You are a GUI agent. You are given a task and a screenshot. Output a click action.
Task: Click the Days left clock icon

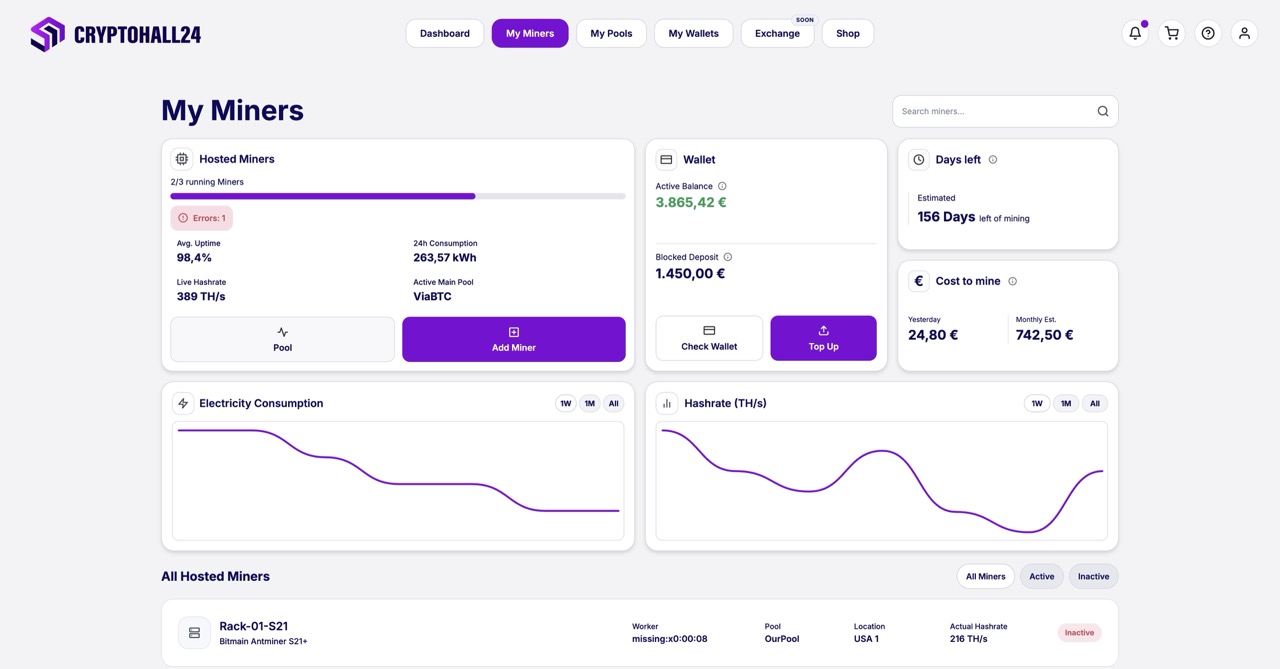(918, 159)
